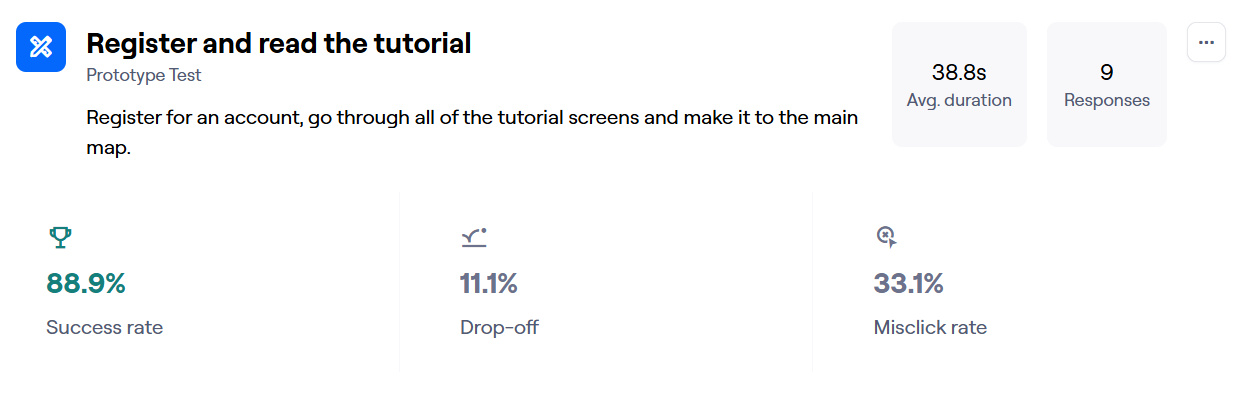Click the "Avg. duration" label
This screenshot has width=1244, height=413.
coord(959,100)
